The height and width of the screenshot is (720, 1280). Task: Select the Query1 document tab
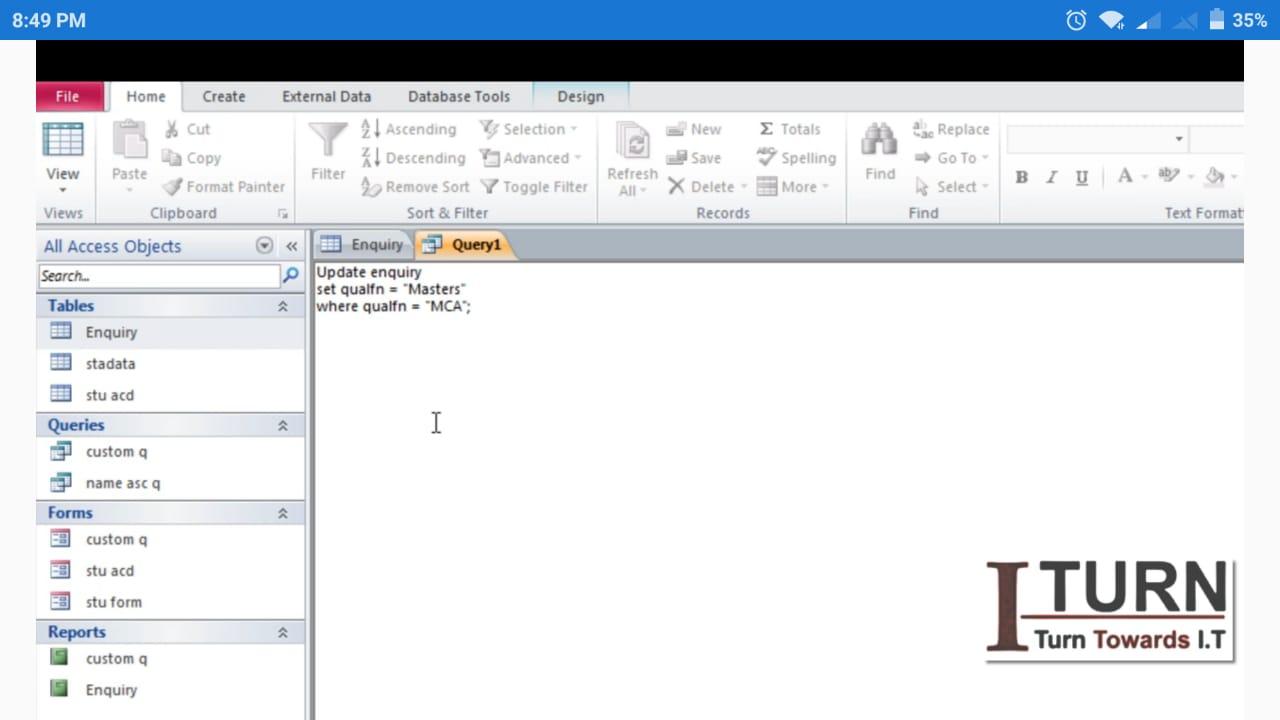(x=463, y=244)
